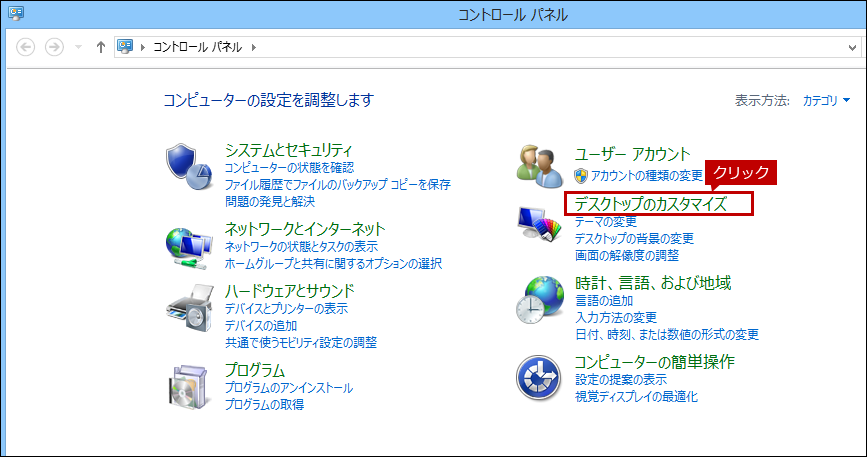Screen dimensions: 867x457
Task: Open ホームグループと共有に関するオプションの選択 link
Action: pyautogui.click(x=333, y=264)
